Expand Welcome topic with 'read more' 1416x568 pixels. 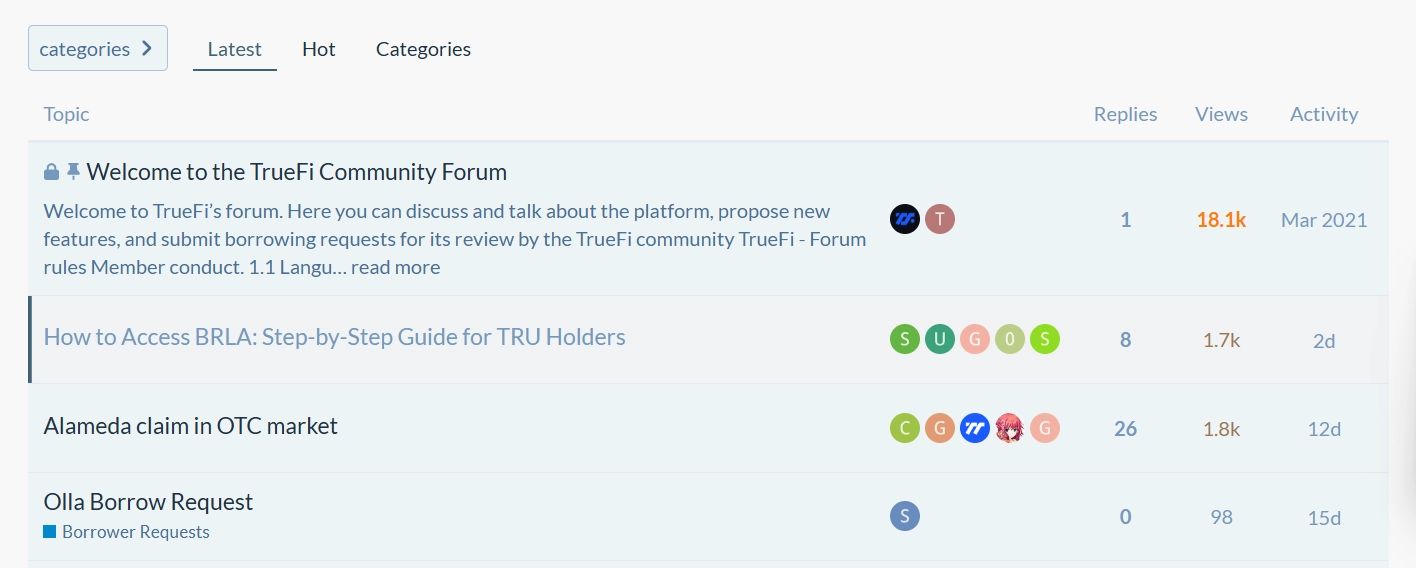[x=395, y=267]
